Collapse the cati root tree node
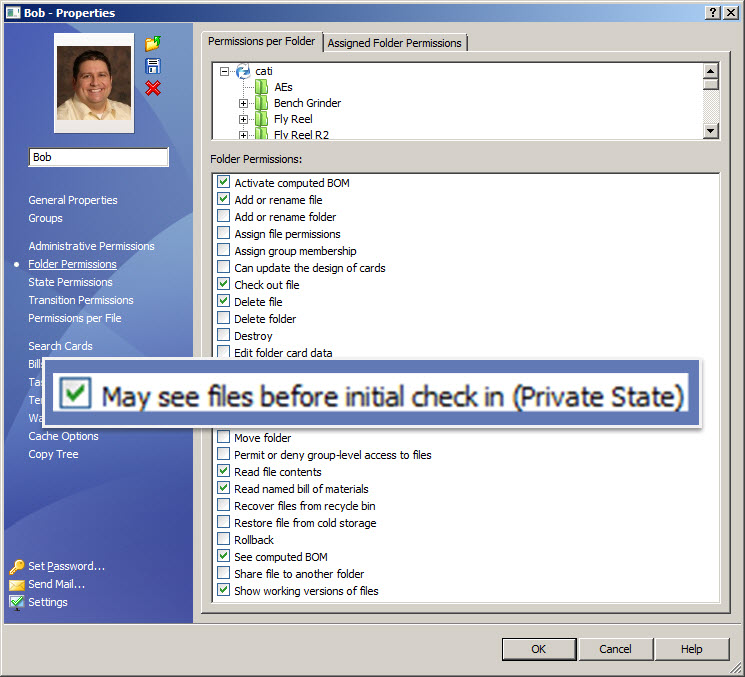745x677 pixels. (x=225, y=72)
